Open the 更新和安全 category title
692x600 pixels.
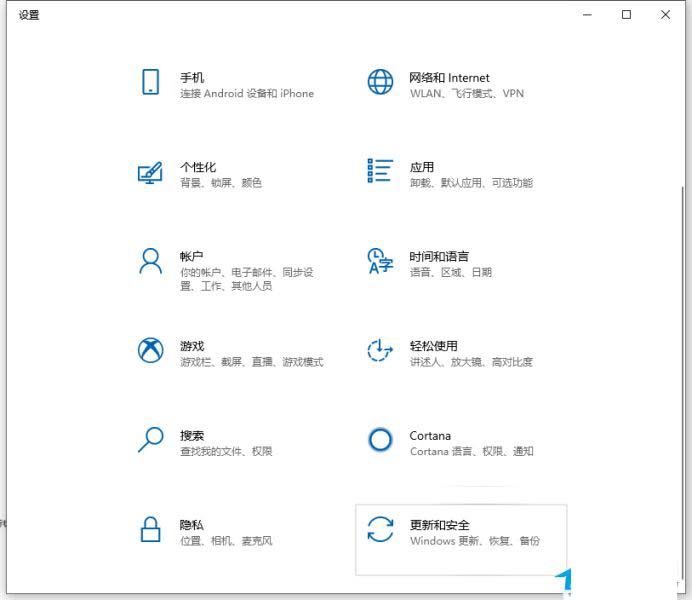440,525
